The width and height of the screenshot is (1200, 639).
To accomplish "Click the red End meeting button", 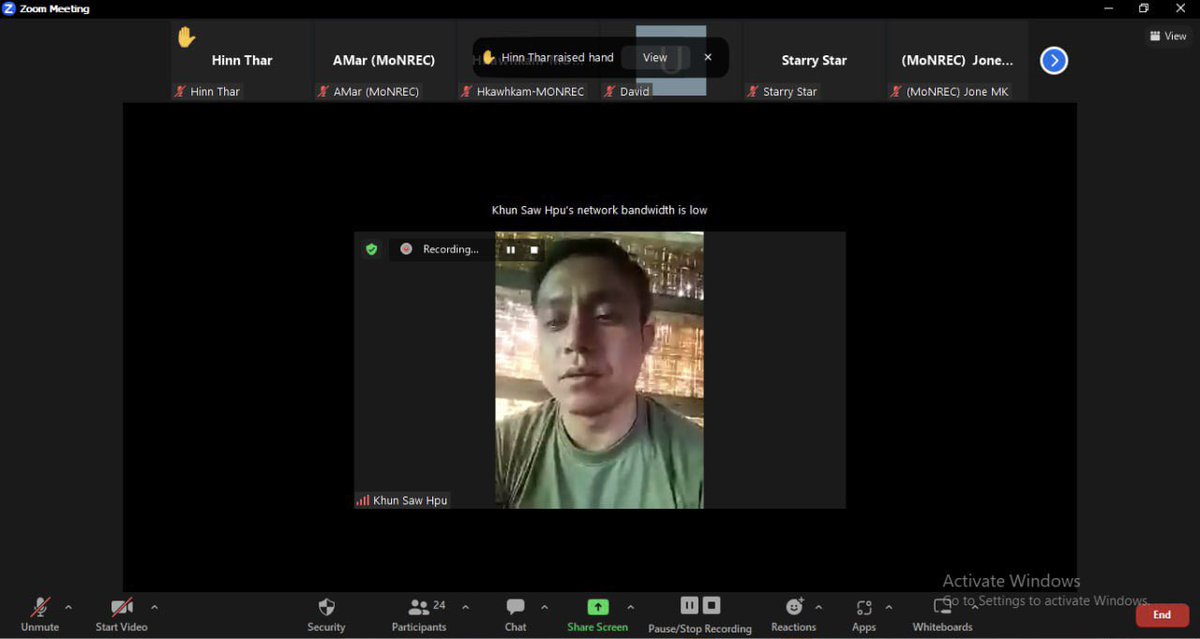I will [1162, 615].
